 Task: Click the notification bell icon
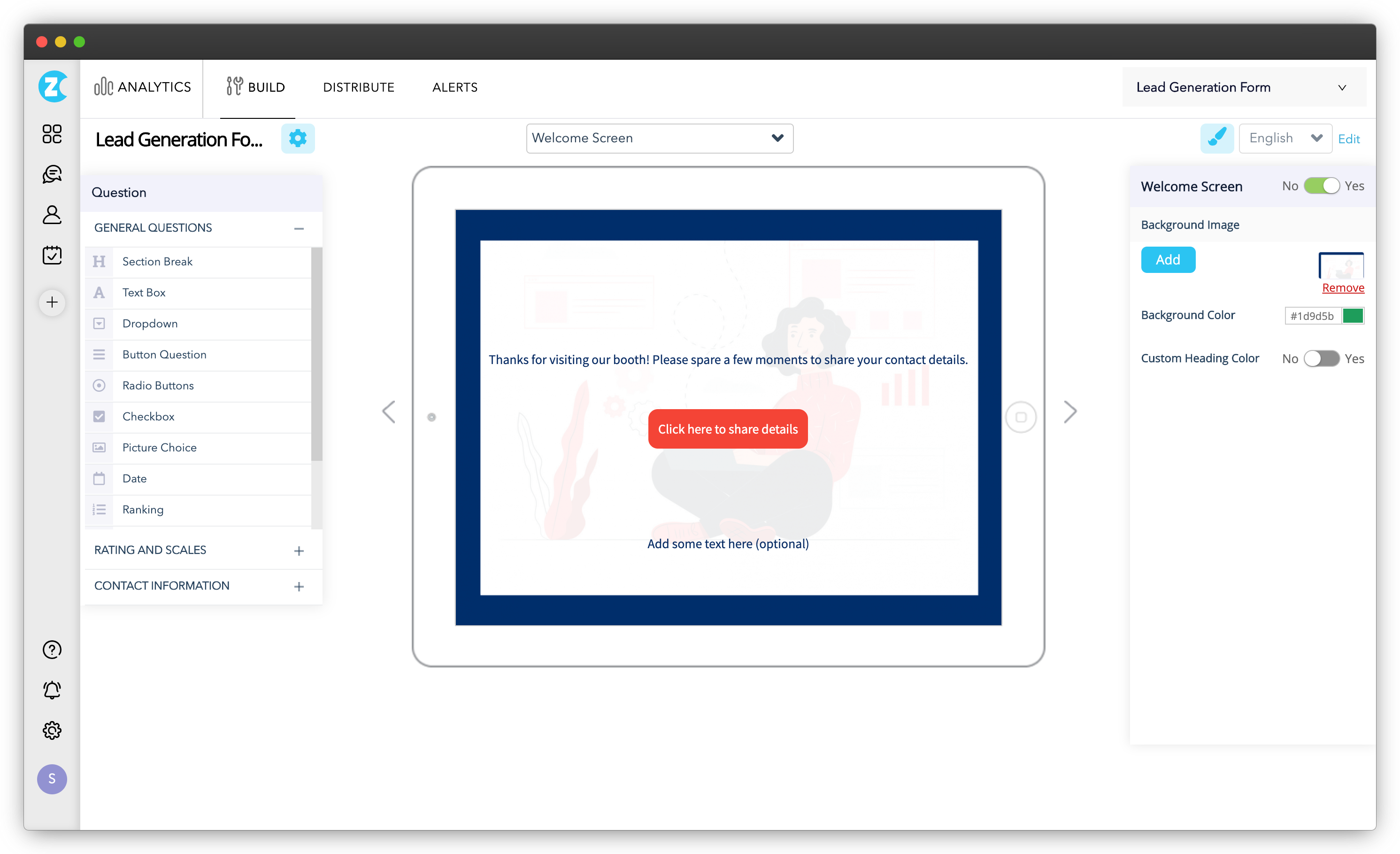(x=52, y=690)
